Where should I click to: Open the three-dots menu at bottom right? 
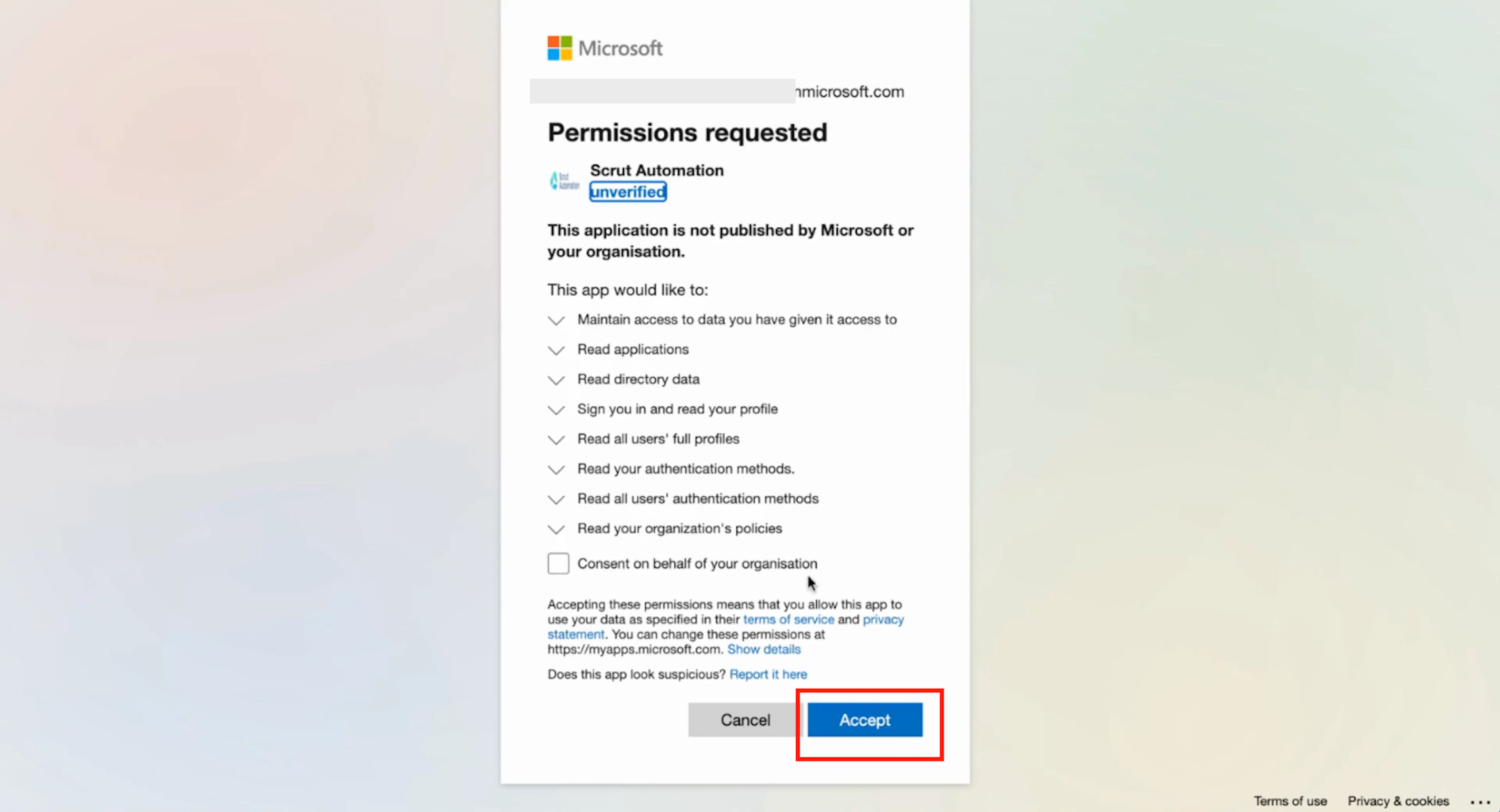click(1480, 802)
